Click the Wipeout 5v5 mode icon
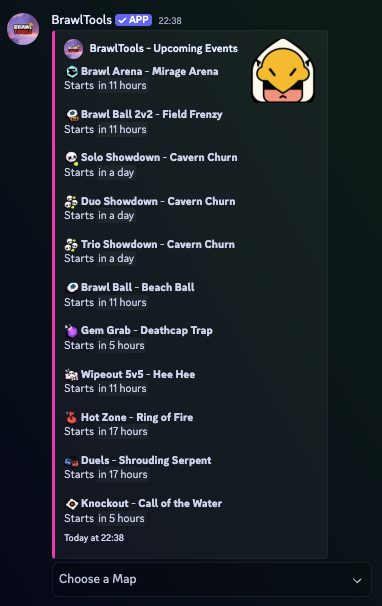 pyautogui.click(x=72, y=374)
